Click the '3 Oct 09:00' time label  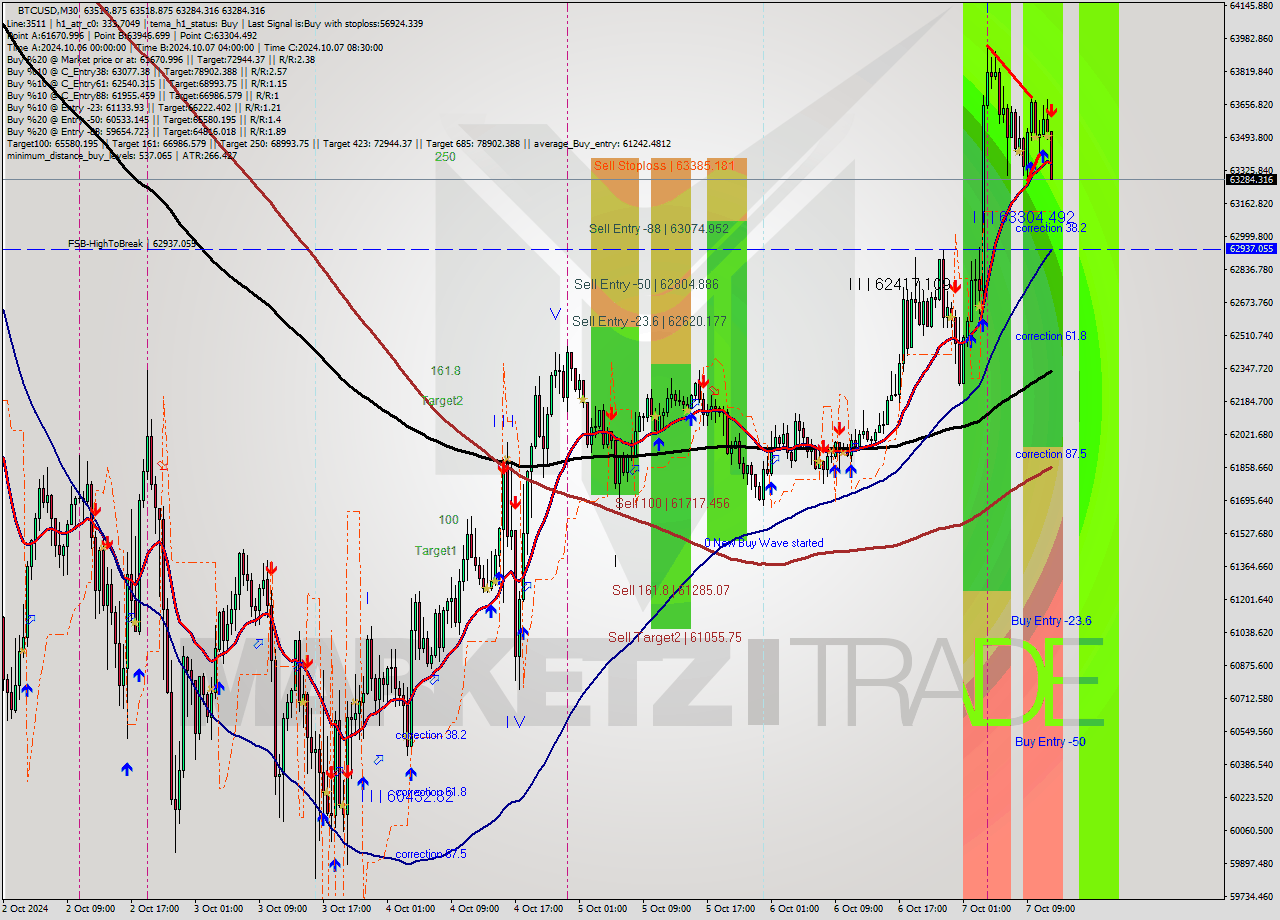tap(281, 909)
